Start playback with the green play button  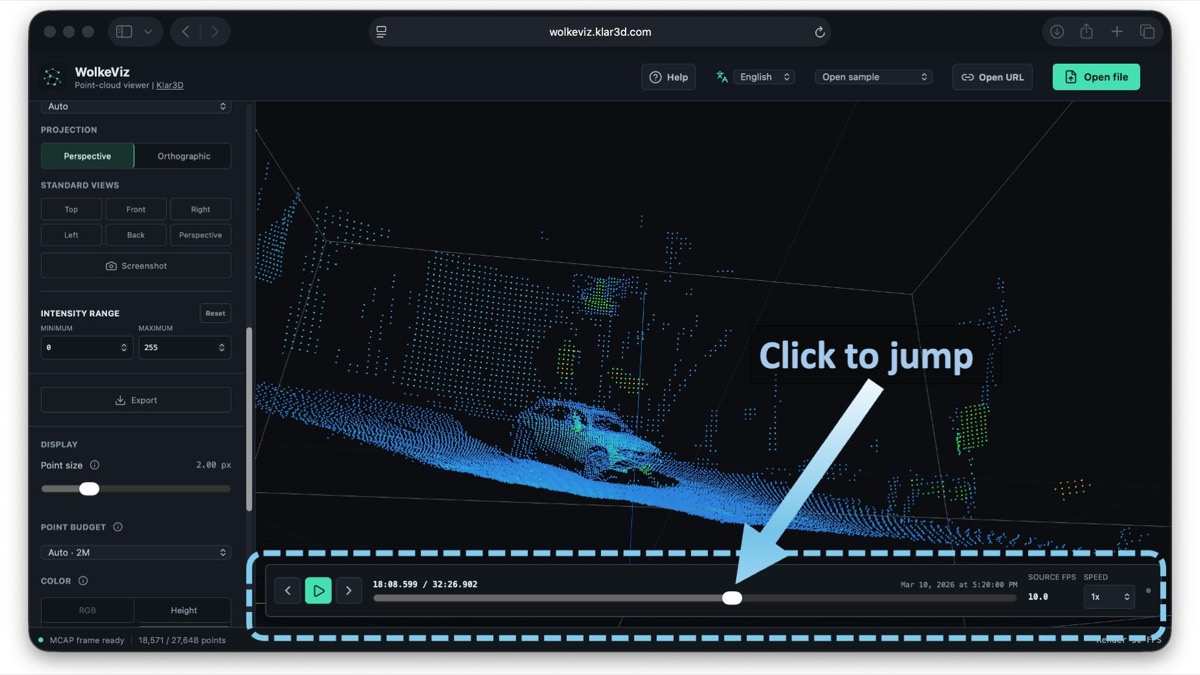(318, 591)
